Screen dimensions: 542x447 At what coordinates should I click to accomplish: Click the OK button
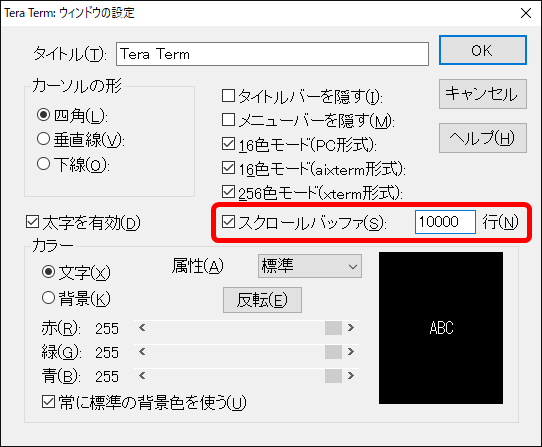(x=483, y=50)
